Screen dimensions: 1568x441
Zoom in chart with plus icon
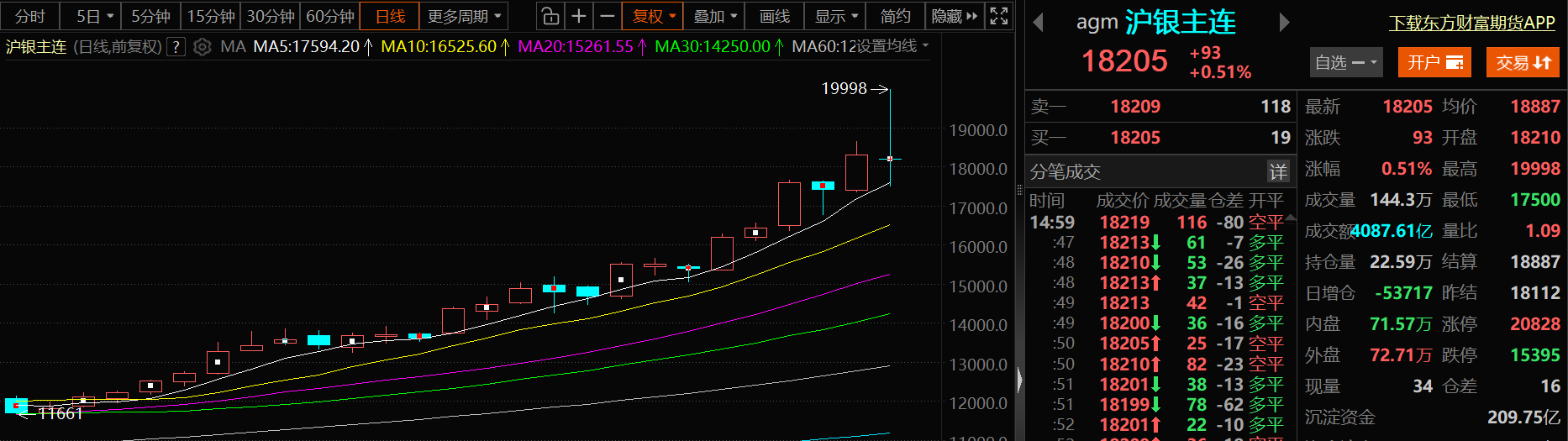[x=579, y=16]
